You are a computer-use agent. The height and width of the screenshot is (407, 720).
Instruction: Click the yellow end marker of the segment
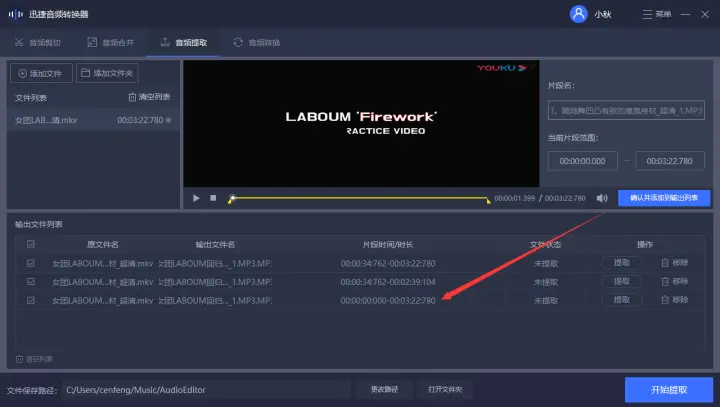click(488, 200)
